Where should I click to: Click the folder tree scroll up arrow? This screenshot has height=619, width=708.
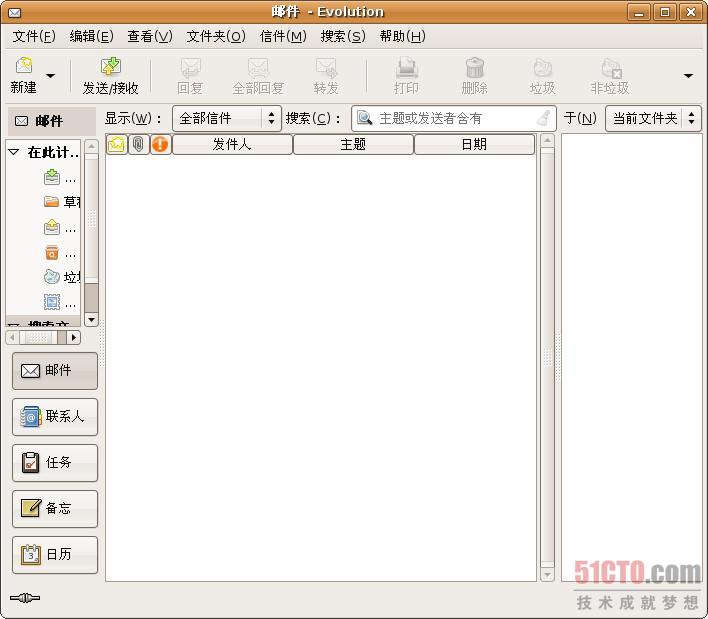coord(92,146)
